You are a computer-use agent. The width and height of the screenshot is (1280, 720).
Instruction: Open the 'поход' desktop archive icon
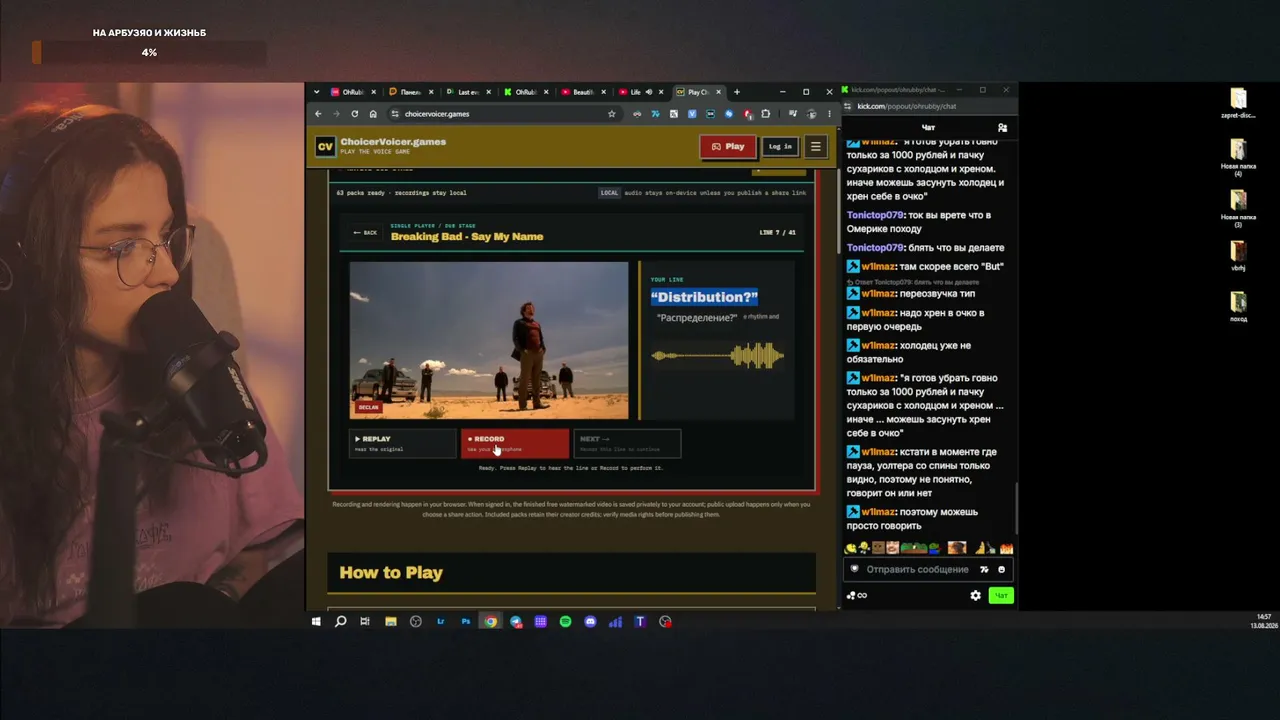coord(1238,307)
